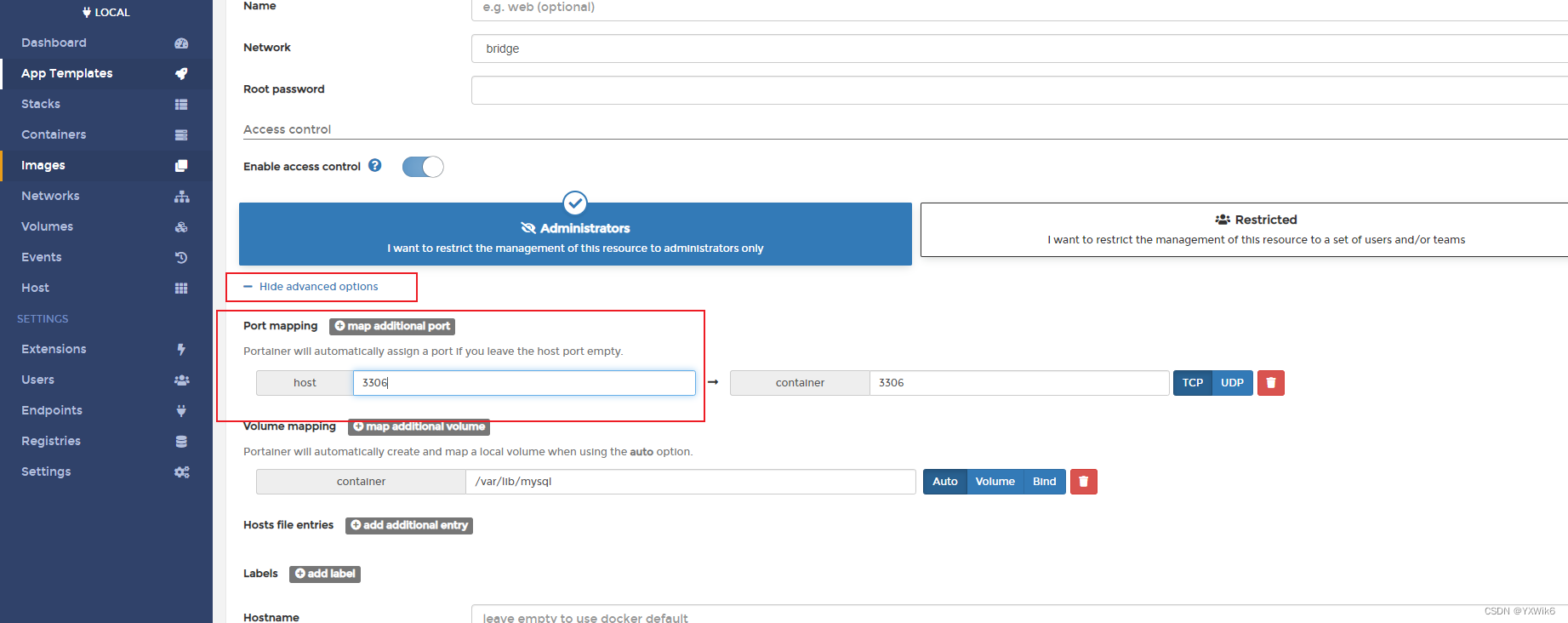Screen dimensions: 1568x623
Task: Click the Users group icon
Action: pyautogui.click(x=181, y=380)
